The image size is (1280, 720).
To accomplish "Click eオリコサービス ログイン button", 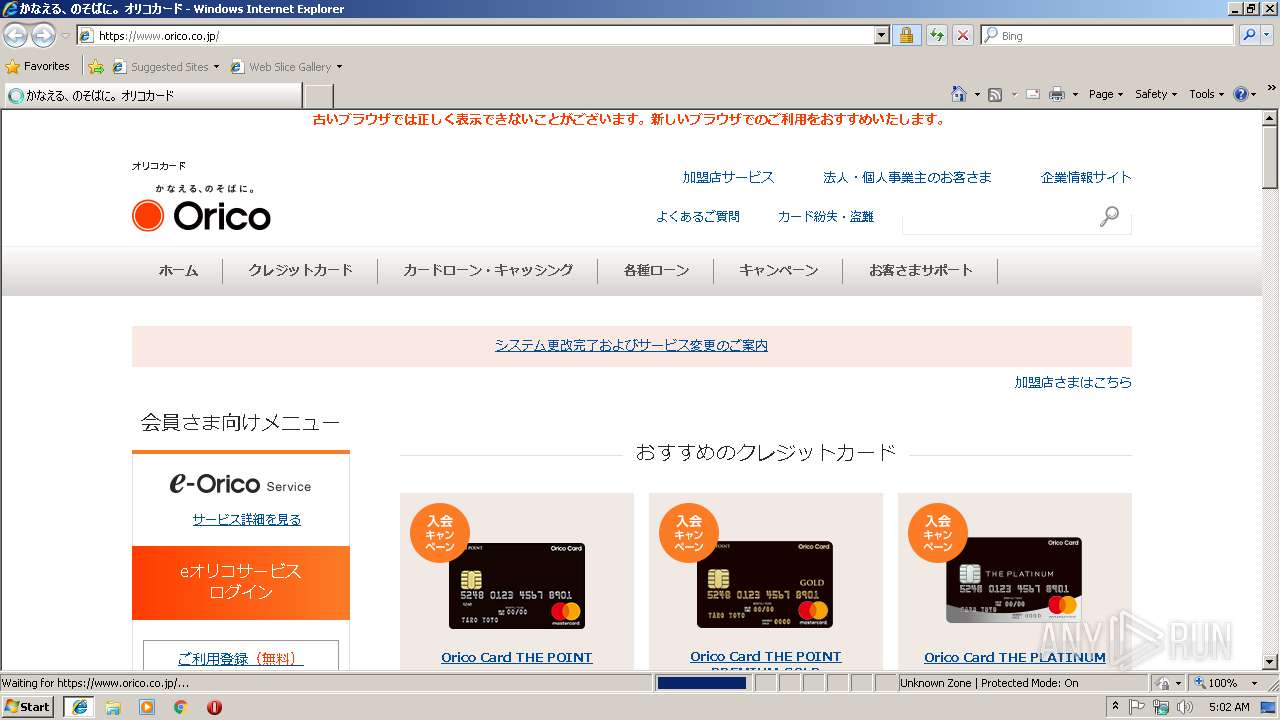I will (x=241, y=582).
